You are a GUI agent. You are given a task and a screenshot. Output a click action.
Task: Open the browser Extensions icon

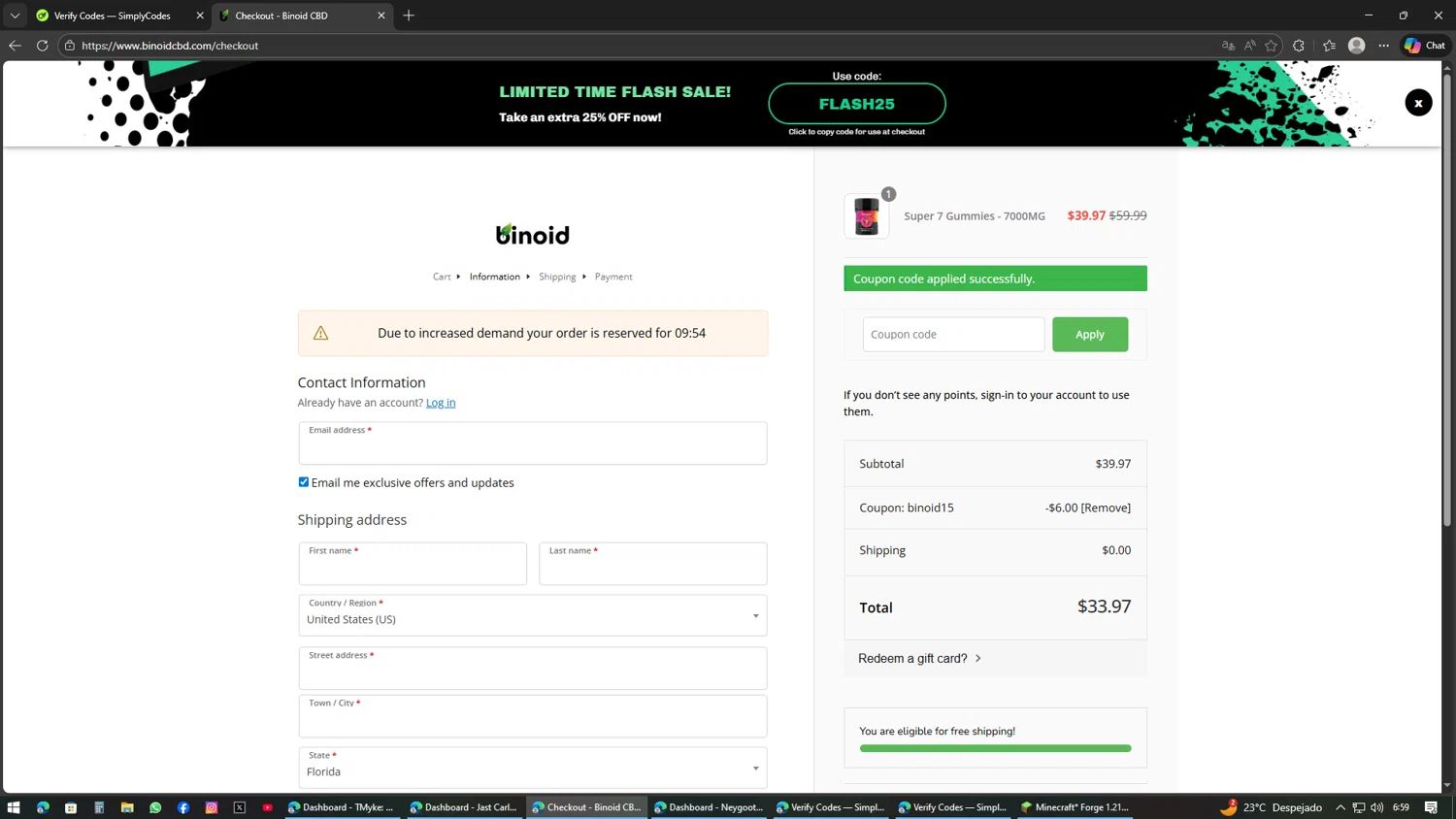[1299, 46]
